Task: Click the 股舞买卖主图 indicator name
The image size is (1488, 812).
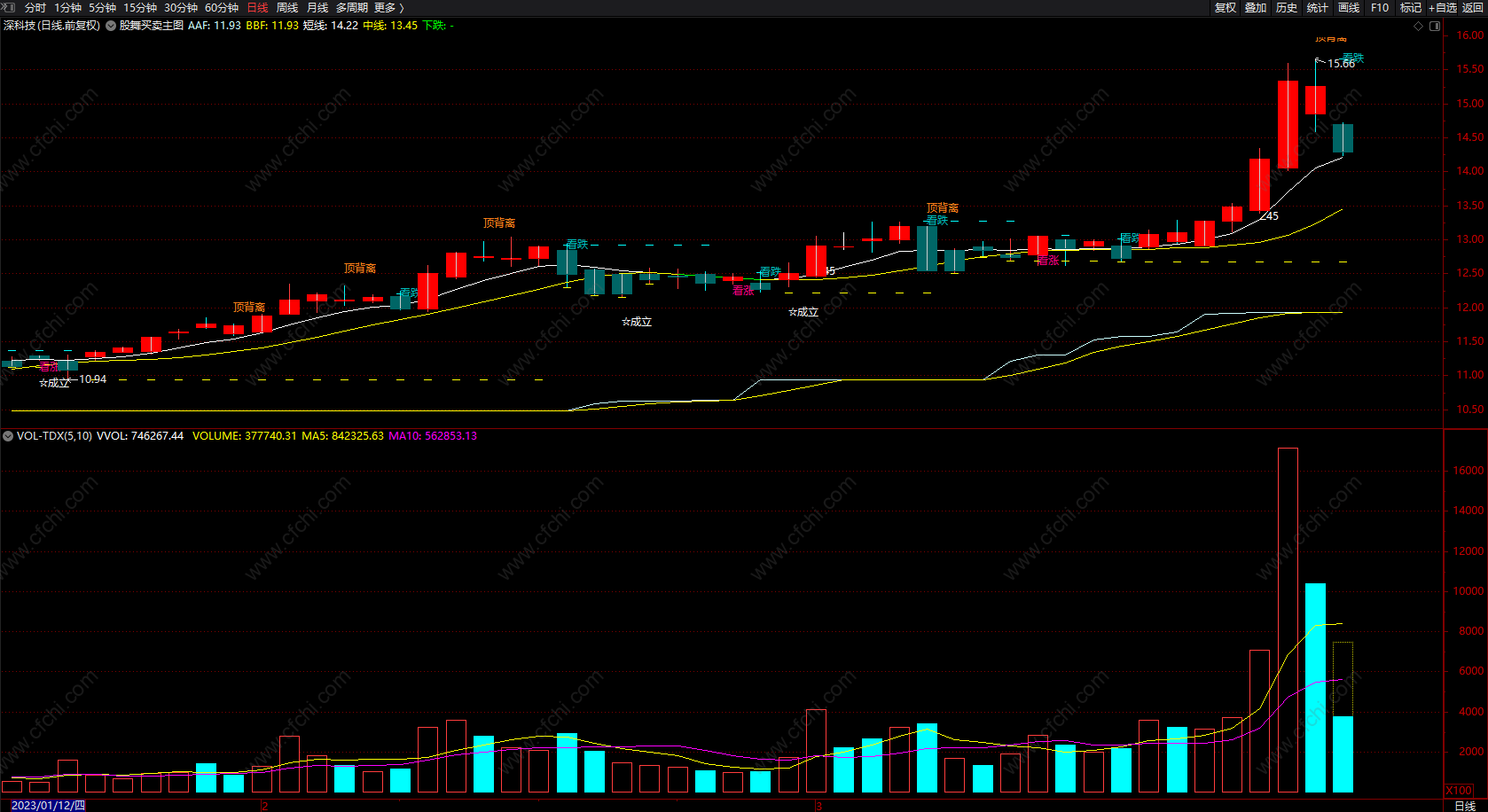Action: pos(152,26)
